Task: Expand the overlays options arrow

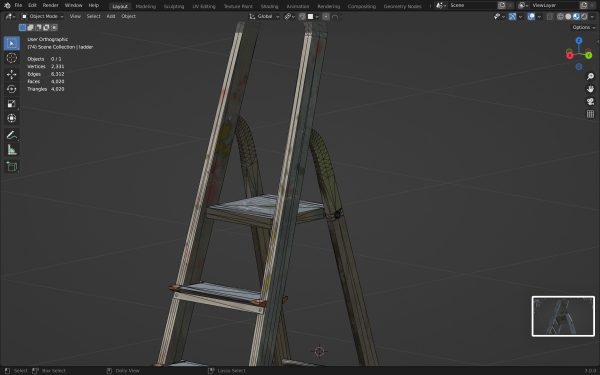Action: click(539, 16)
